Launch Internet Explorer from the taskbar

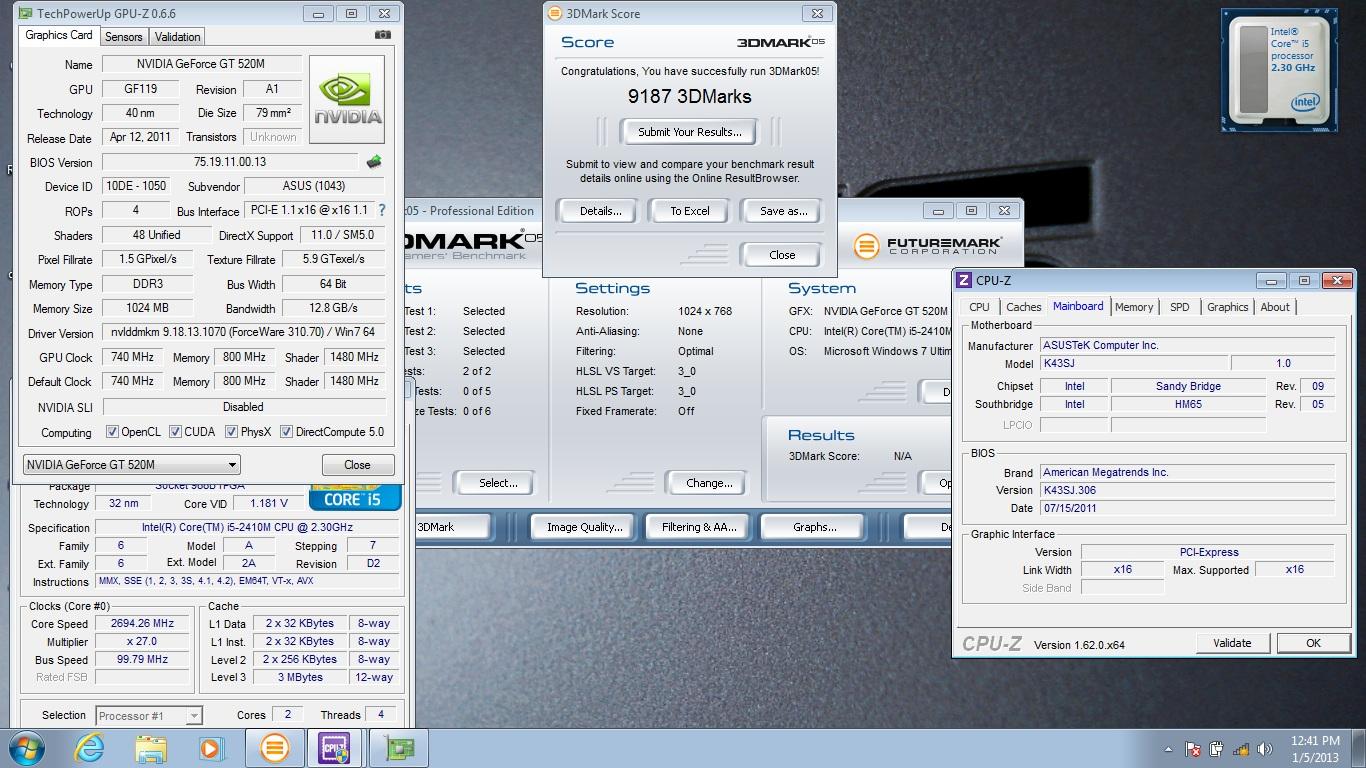[x=90, y=748]
